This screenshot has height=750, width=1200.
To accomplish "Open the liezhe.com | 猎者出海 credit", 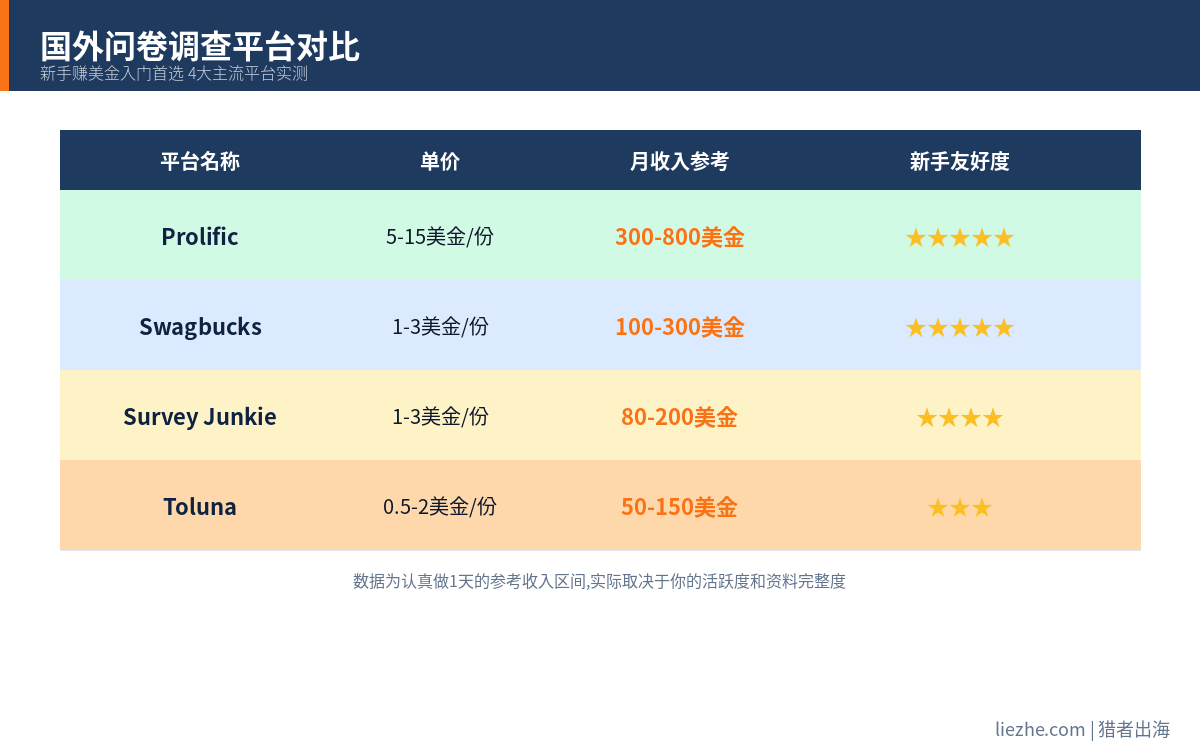I will click(1083, 730).
